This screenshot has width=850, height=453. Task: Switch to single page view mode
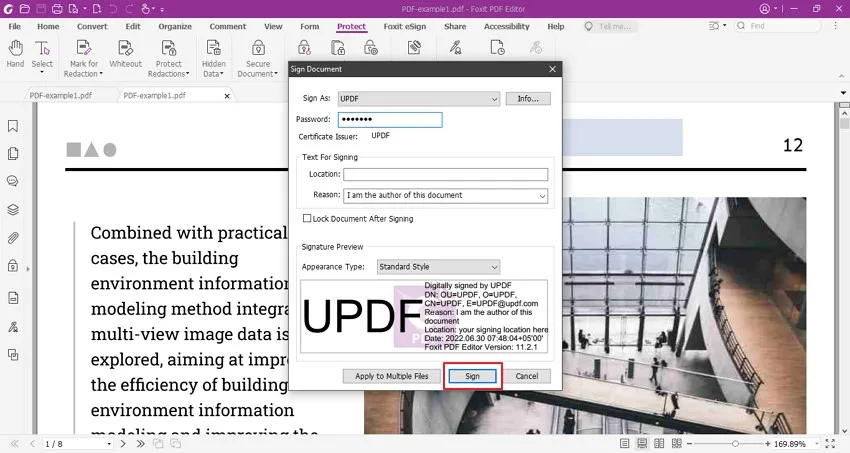[624, 444]
